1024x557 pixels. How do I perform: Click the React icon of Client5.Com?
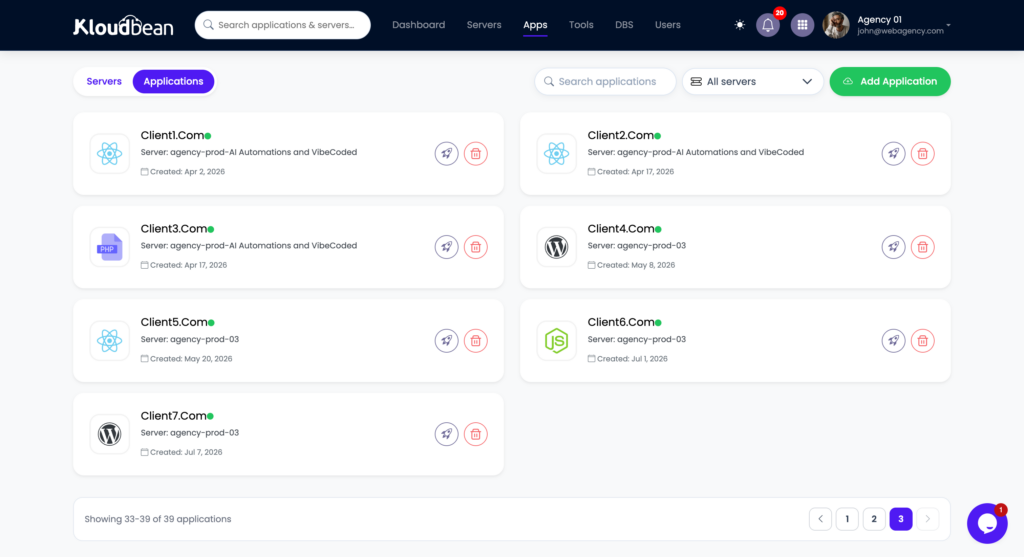pyautogui.click(x=110, y=340)
